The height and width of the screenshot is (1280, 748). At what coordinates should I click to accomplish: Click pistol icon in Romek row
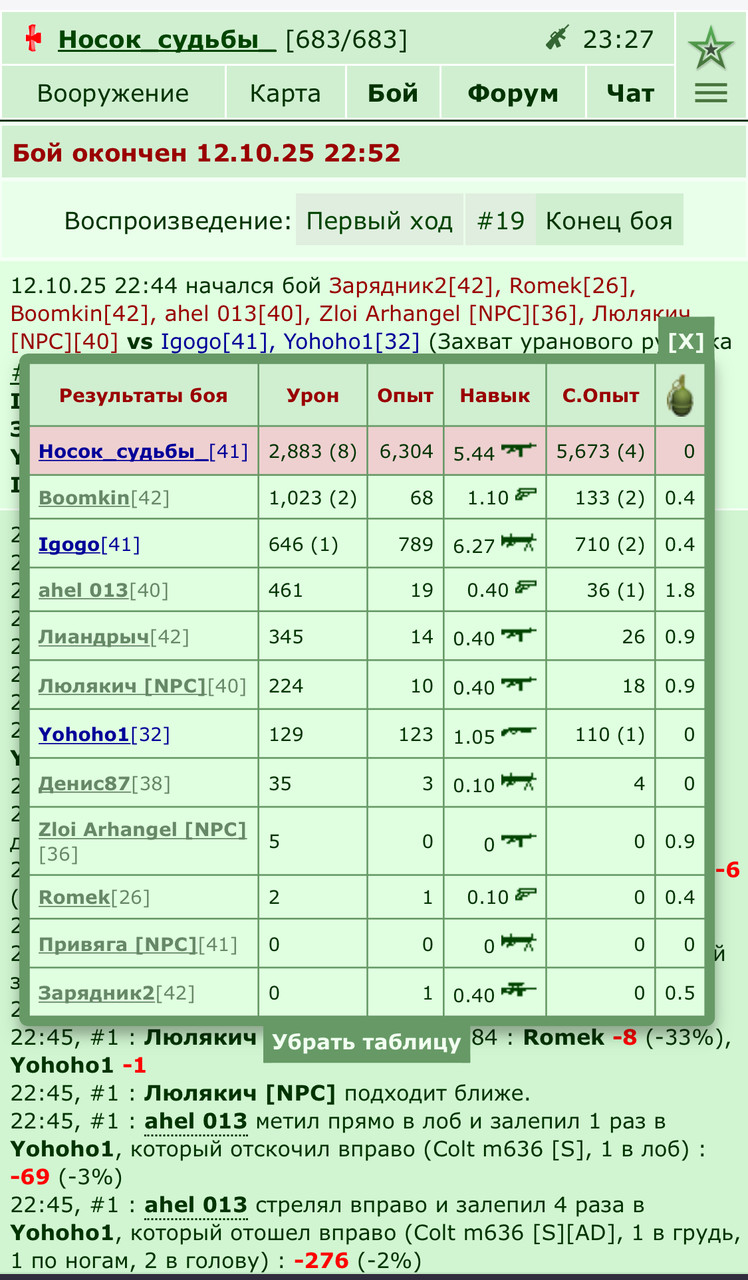[x=526, y=895]
